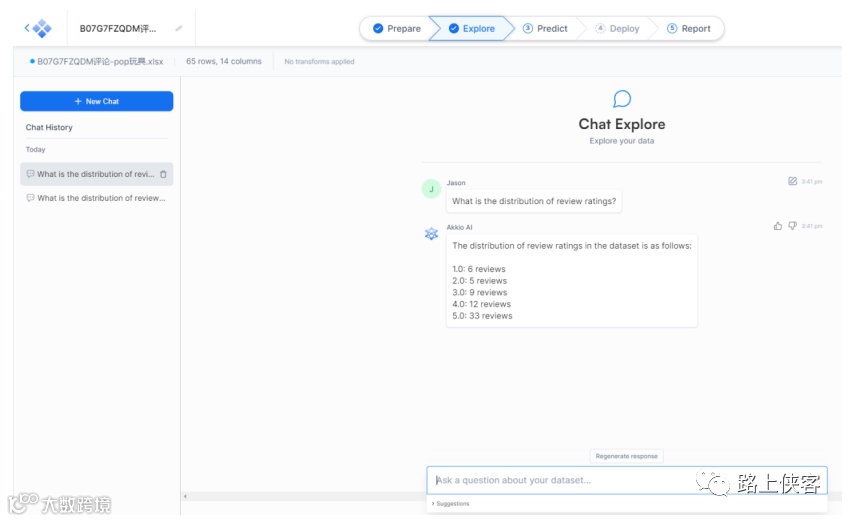The image size is (848, 521).
Task: Click the '1.0: 6 reviews' line
Action: point(479,269)
